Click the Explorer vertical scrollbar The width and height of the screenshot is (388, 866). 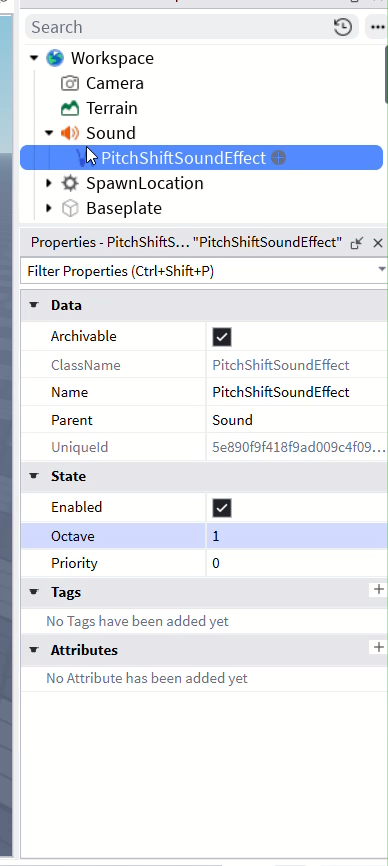click(385, 75)
